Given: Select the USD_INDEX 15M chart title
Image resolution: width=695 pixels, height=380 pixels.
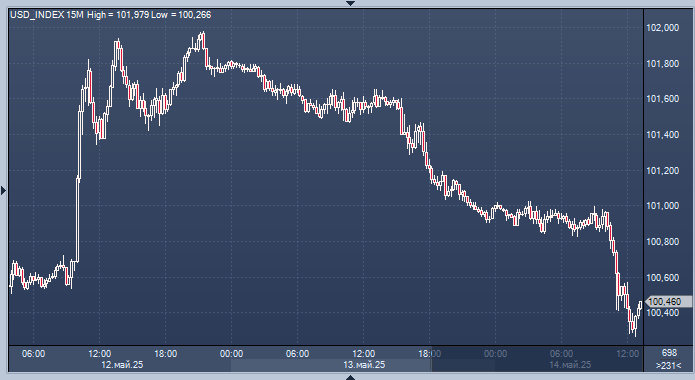Looking at the screenshot, I should [47, 15].
